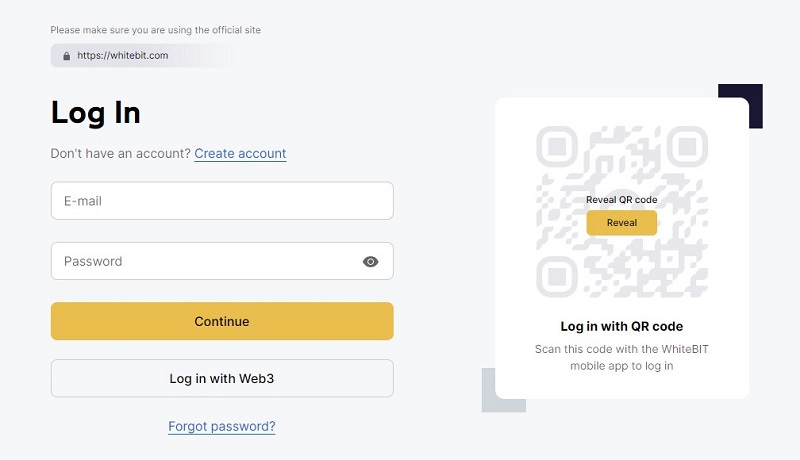Click the Log In page heading

coord(95,113)
